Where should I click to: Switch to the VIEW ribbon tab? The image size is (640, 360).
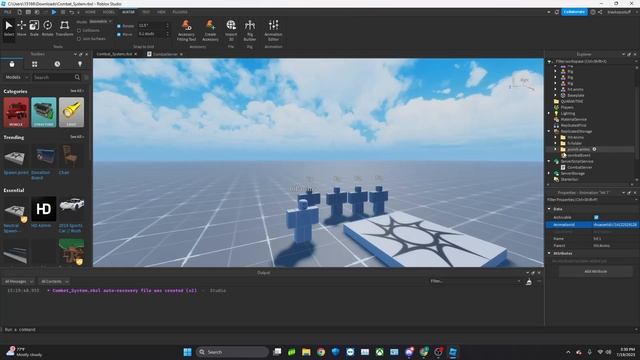point(161,12)
